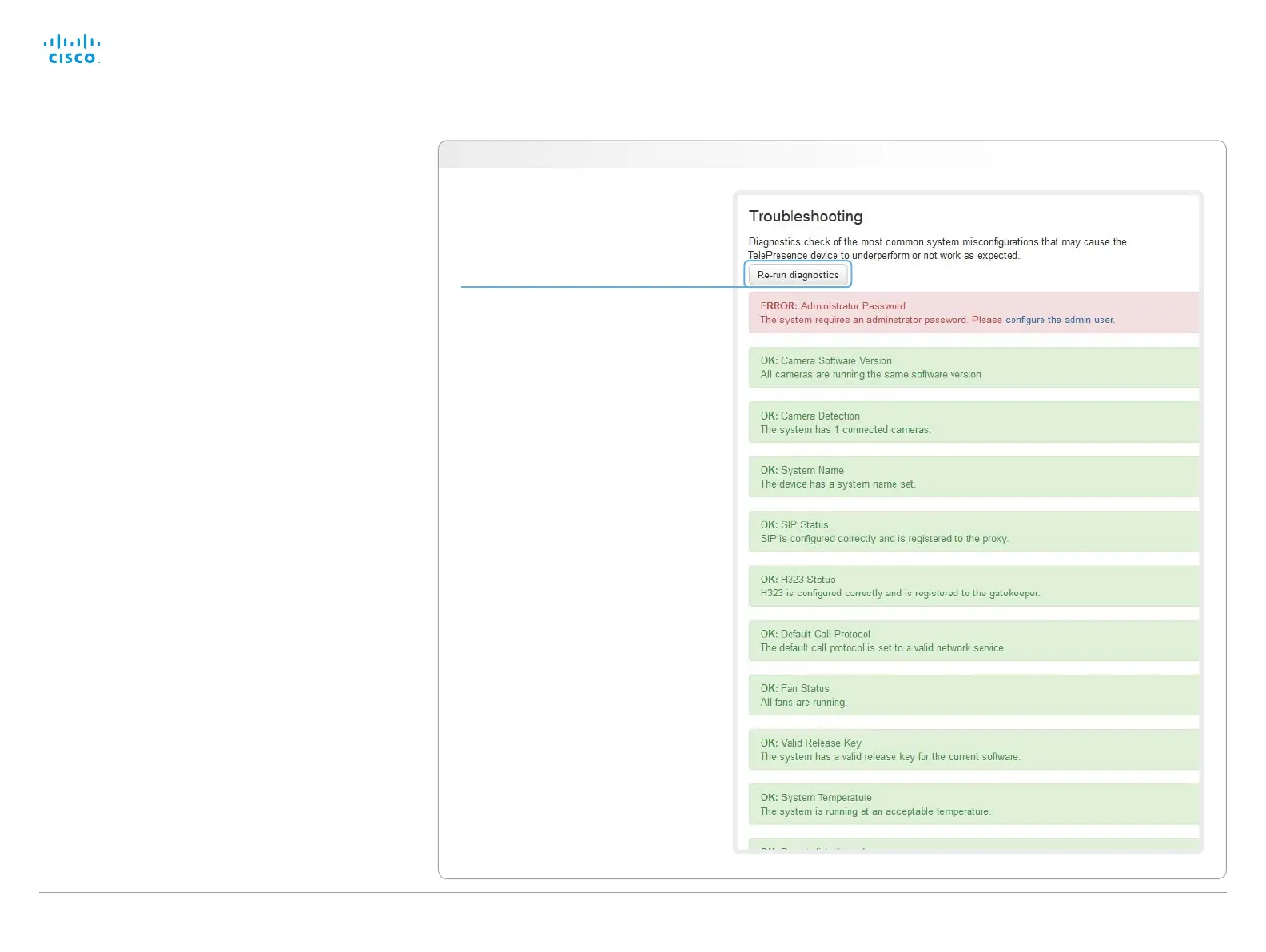Open the configure the admin user link

tap(1059, 320)
